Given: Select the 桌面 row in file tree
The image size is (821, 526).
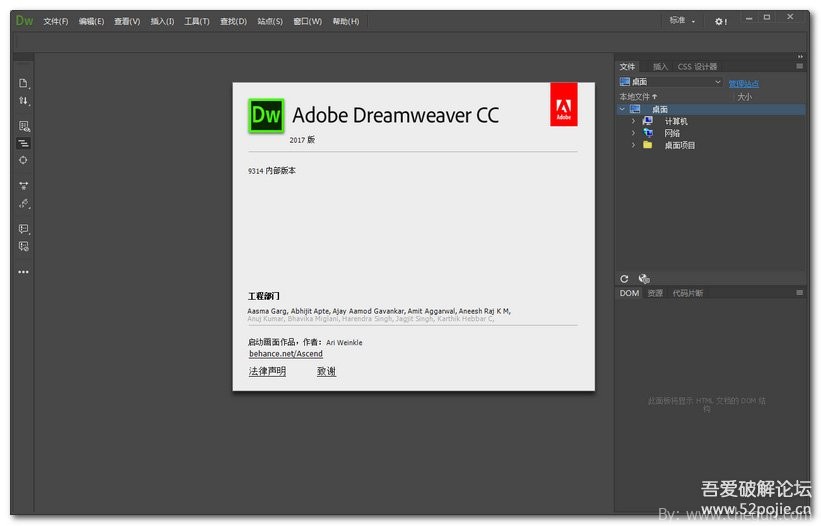Looking at the screenshot, I should click(711, 109).
